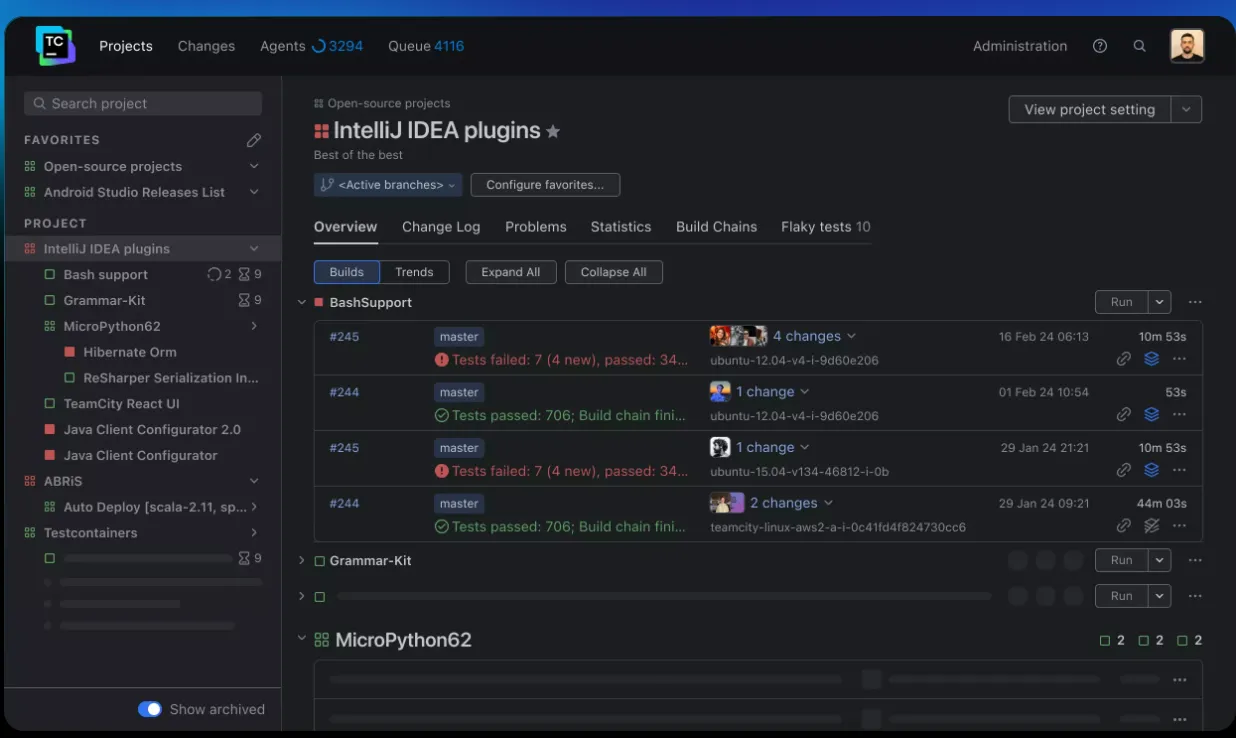Image resolution: width=1236 pixels, height=738 pixels.
Task: Open the TeamCity logo home icon
Action: (x=55, y=46)
